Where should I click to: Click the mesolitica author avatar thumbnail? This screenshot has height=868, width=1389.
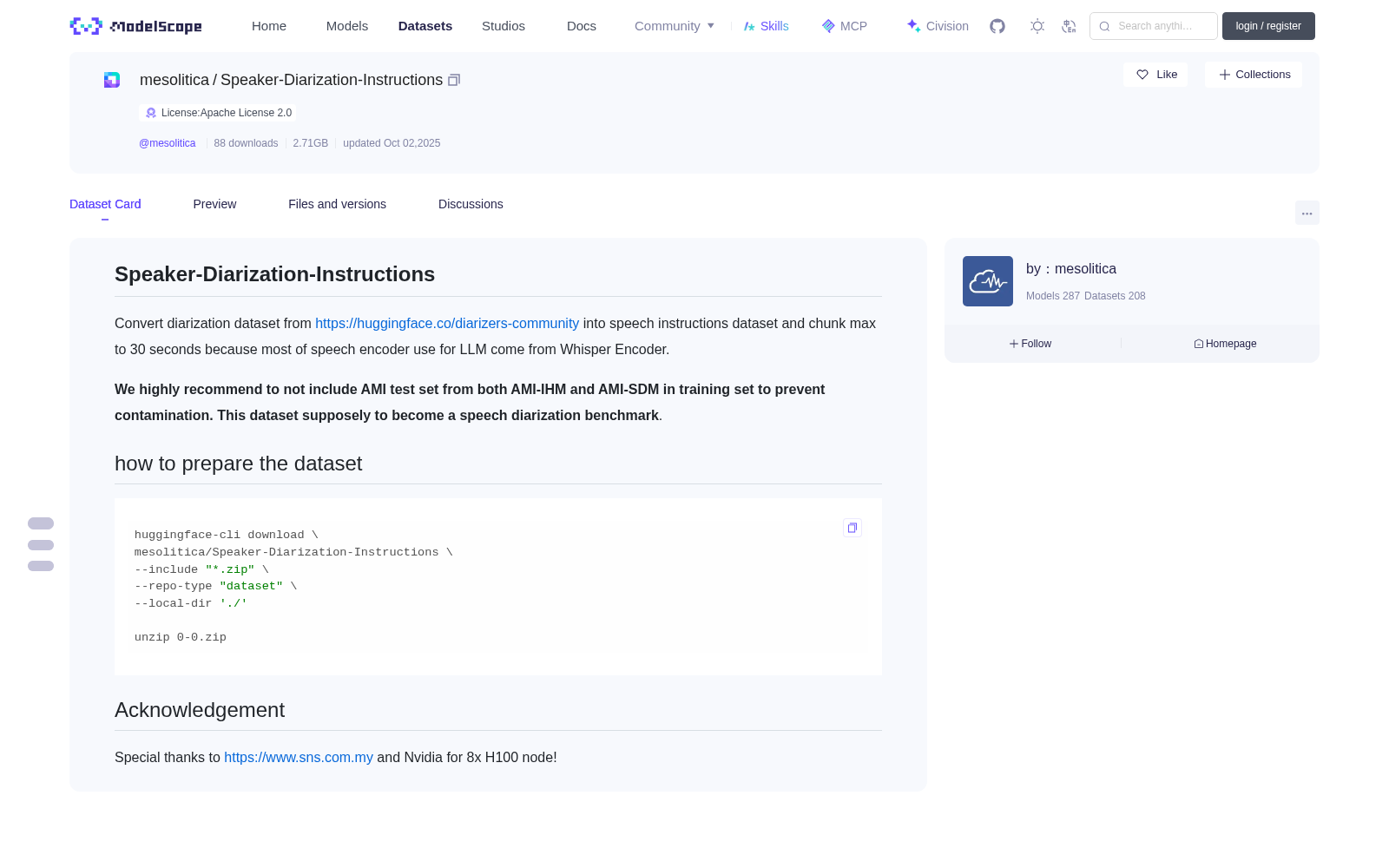click(988, 281)
